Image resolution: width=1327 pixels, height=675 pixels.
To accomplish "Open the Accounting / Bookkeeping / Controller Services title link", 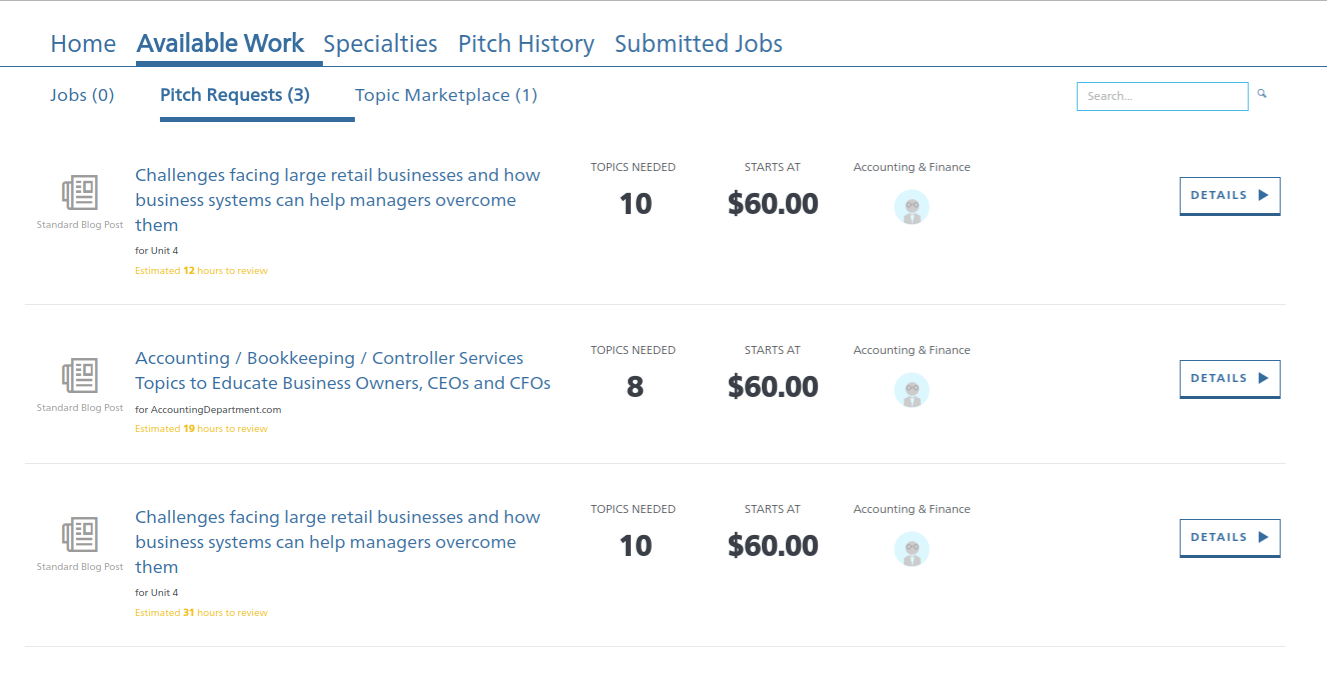I will (343, 370).
